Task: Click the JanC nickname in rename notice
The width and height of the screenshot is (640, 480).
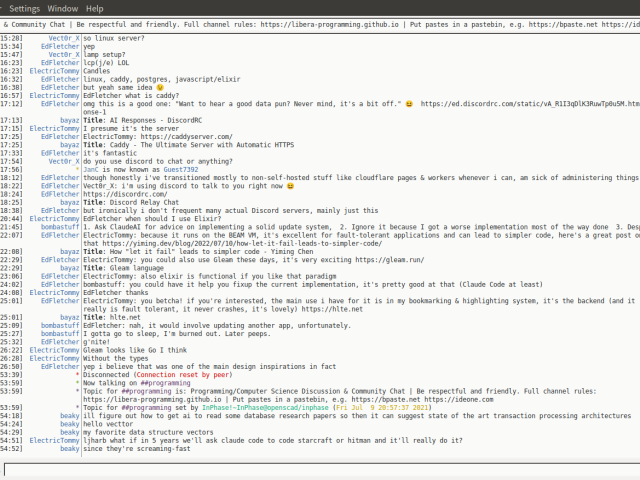Action: tap(91, 170)
